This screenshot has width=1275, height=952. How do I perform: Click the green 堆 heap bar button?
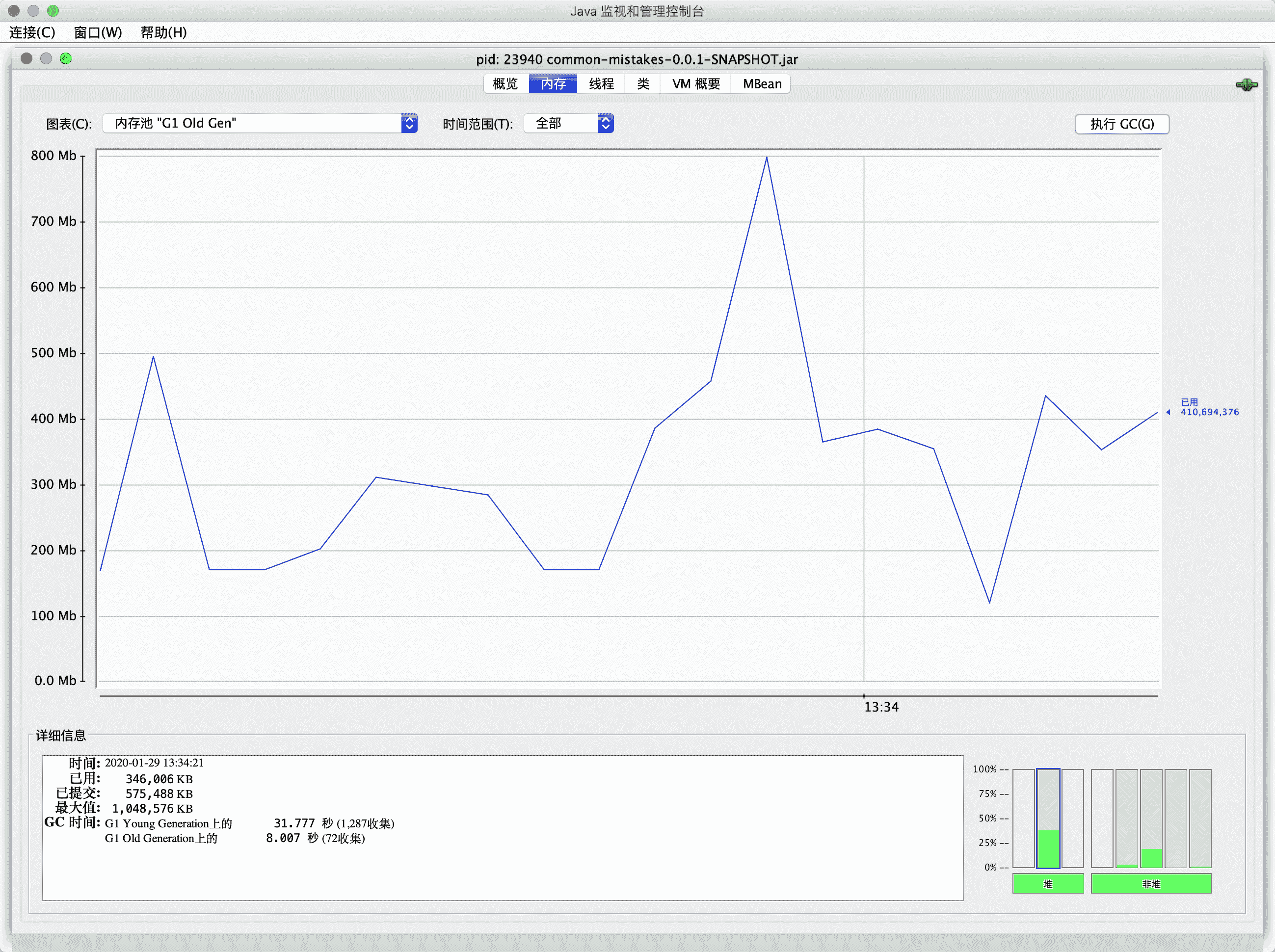point(1047,883)
